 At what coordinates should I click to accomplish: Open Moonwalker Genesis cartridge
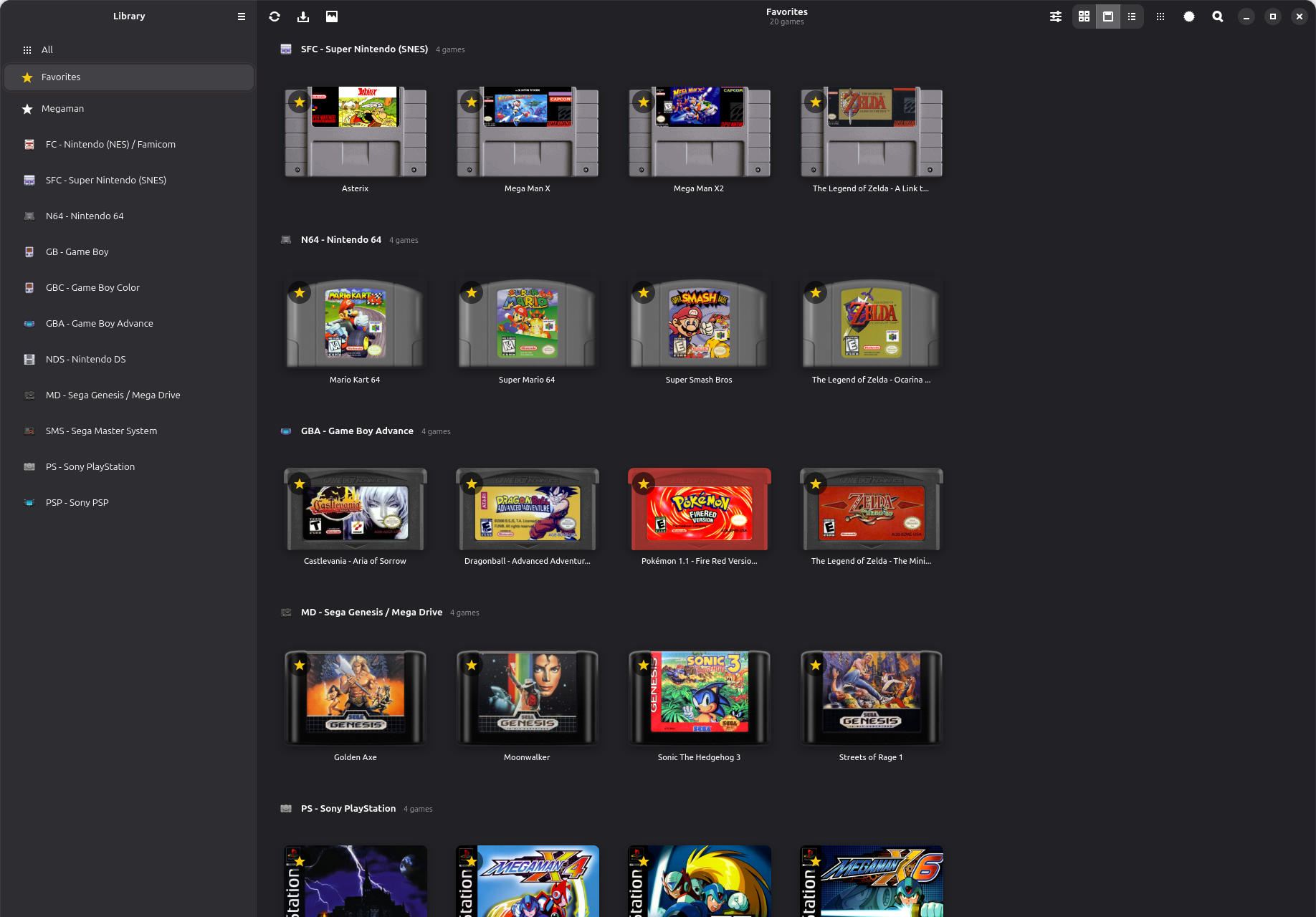[x=527, y=698]
